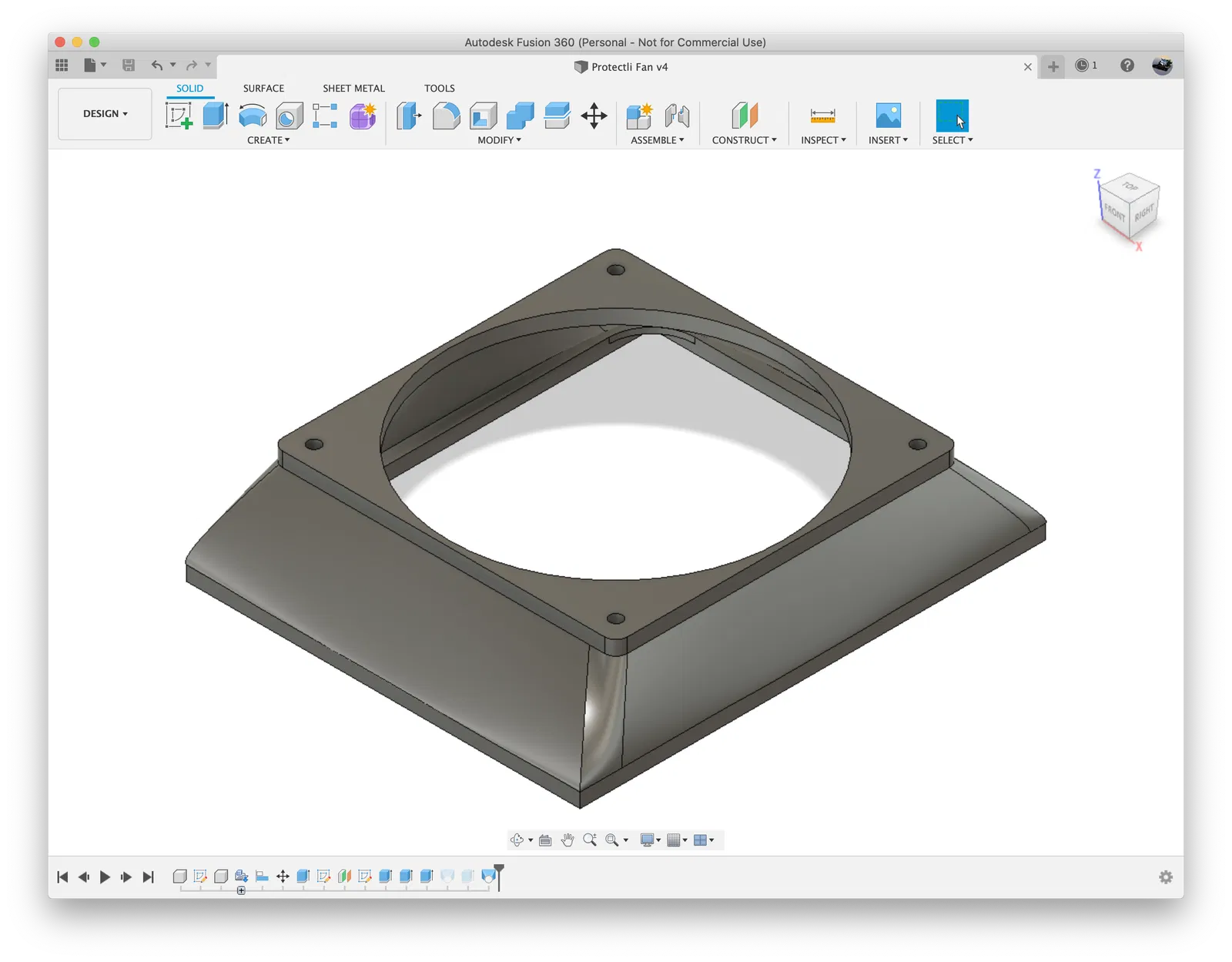This screenshot has width=1232, height=962.
Task: Select the Joint icon in Assemble
Action: coord(677,116)
